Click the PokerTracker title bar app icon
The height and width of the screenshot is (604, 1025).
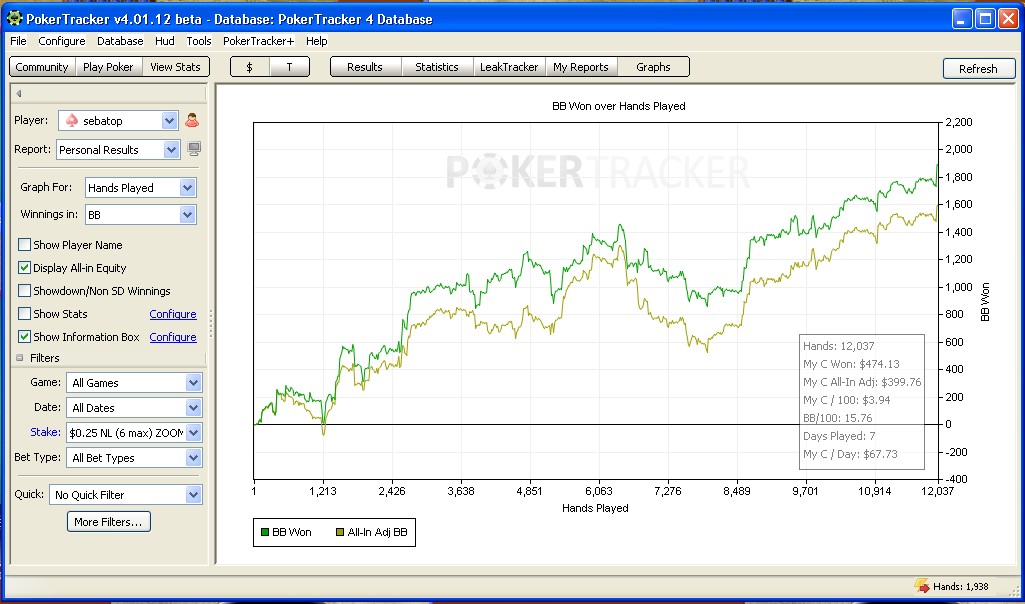[14, 19]
